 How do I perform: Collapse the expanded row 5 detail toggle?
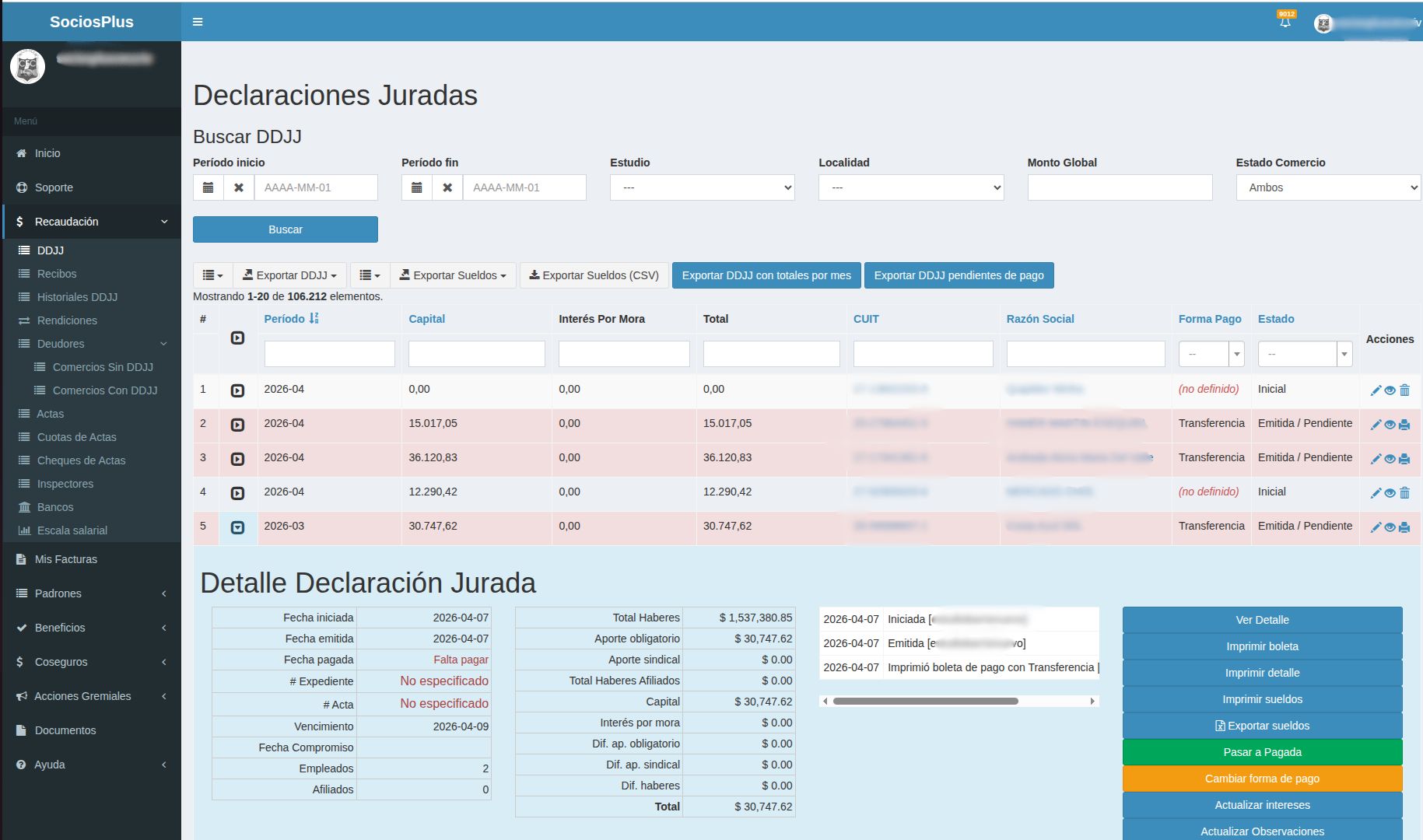point(238,527)
